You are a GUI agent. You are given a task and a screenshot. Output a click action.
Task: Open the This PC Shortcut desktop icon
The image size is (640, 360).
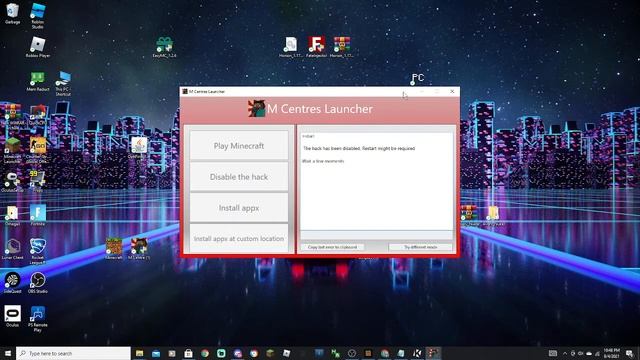click(63, 83)
